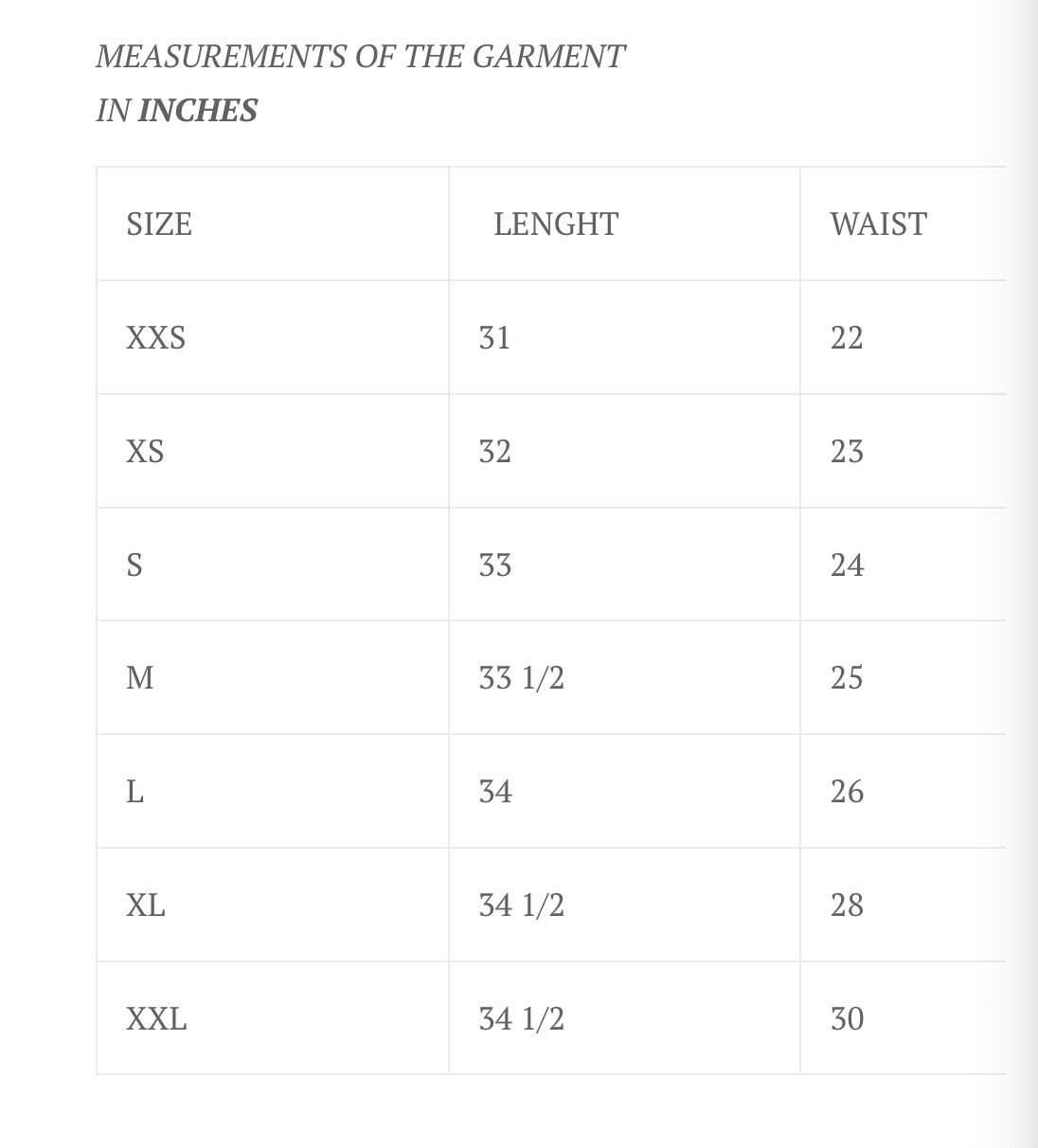Click the XL length value 34 1/2

pyautogui.click(x=521, y=906)
